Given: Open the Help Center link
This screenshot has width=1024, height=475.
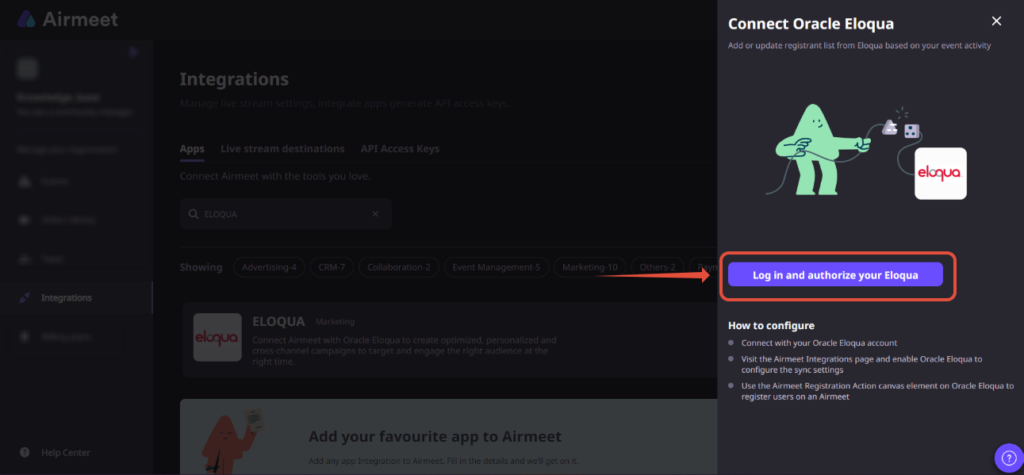Looking at the screenshot, I should pos(65,453).
